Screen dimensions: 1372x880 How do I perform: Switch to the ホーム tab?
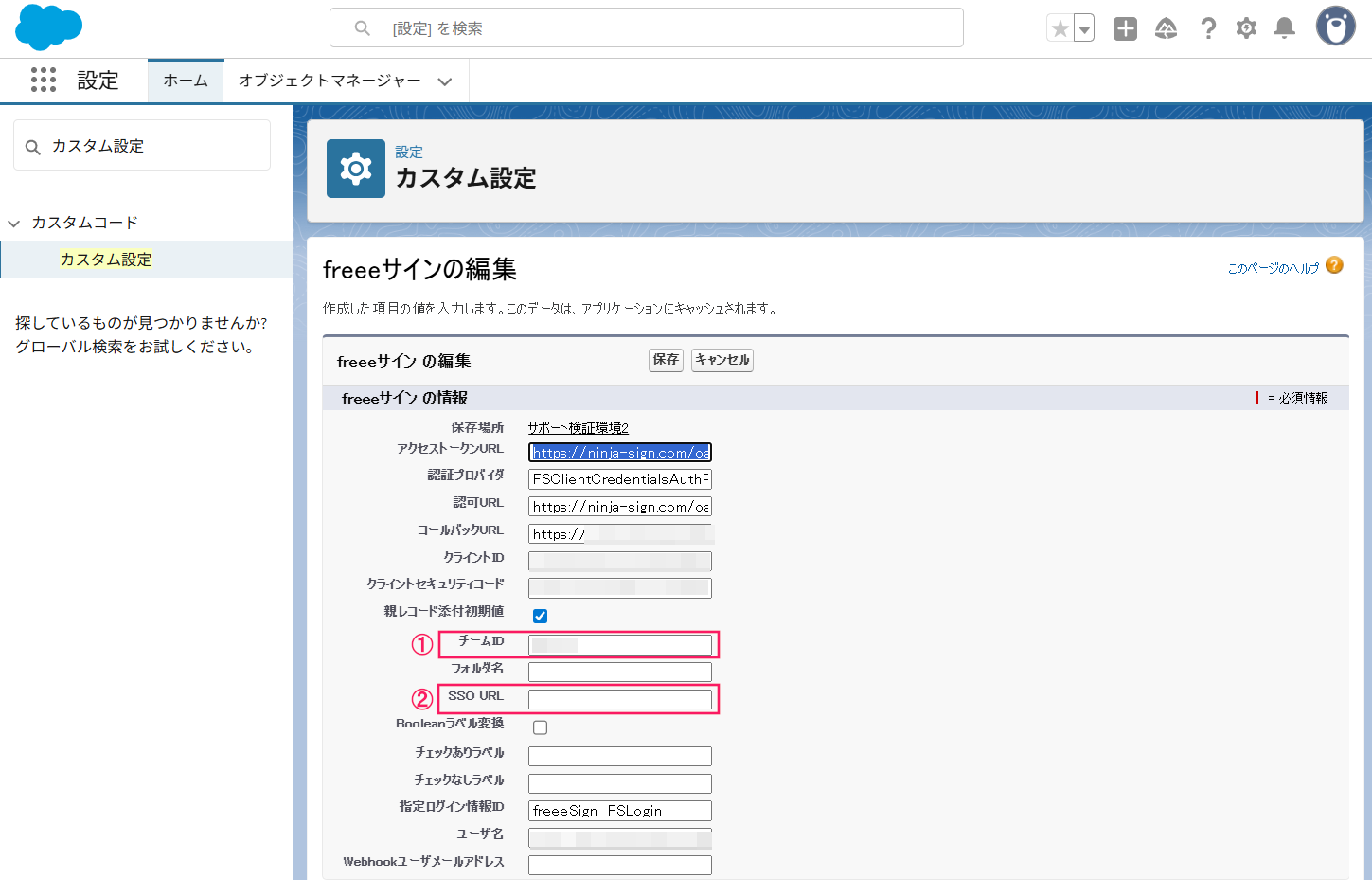coord(186,81)
